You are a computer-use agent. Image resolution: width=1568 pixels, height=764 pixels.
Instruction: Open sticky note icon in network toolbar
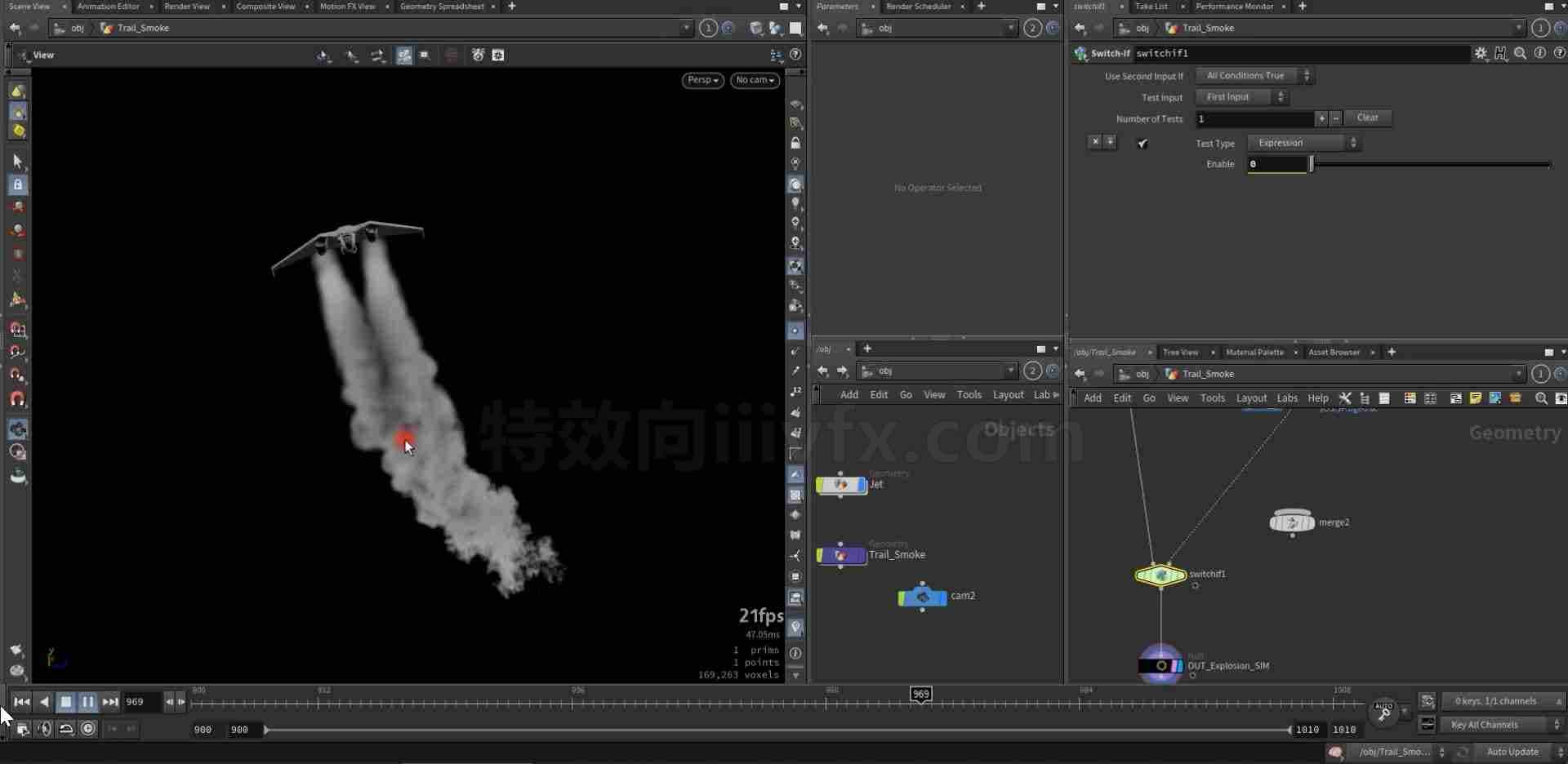pos(1475,398)
